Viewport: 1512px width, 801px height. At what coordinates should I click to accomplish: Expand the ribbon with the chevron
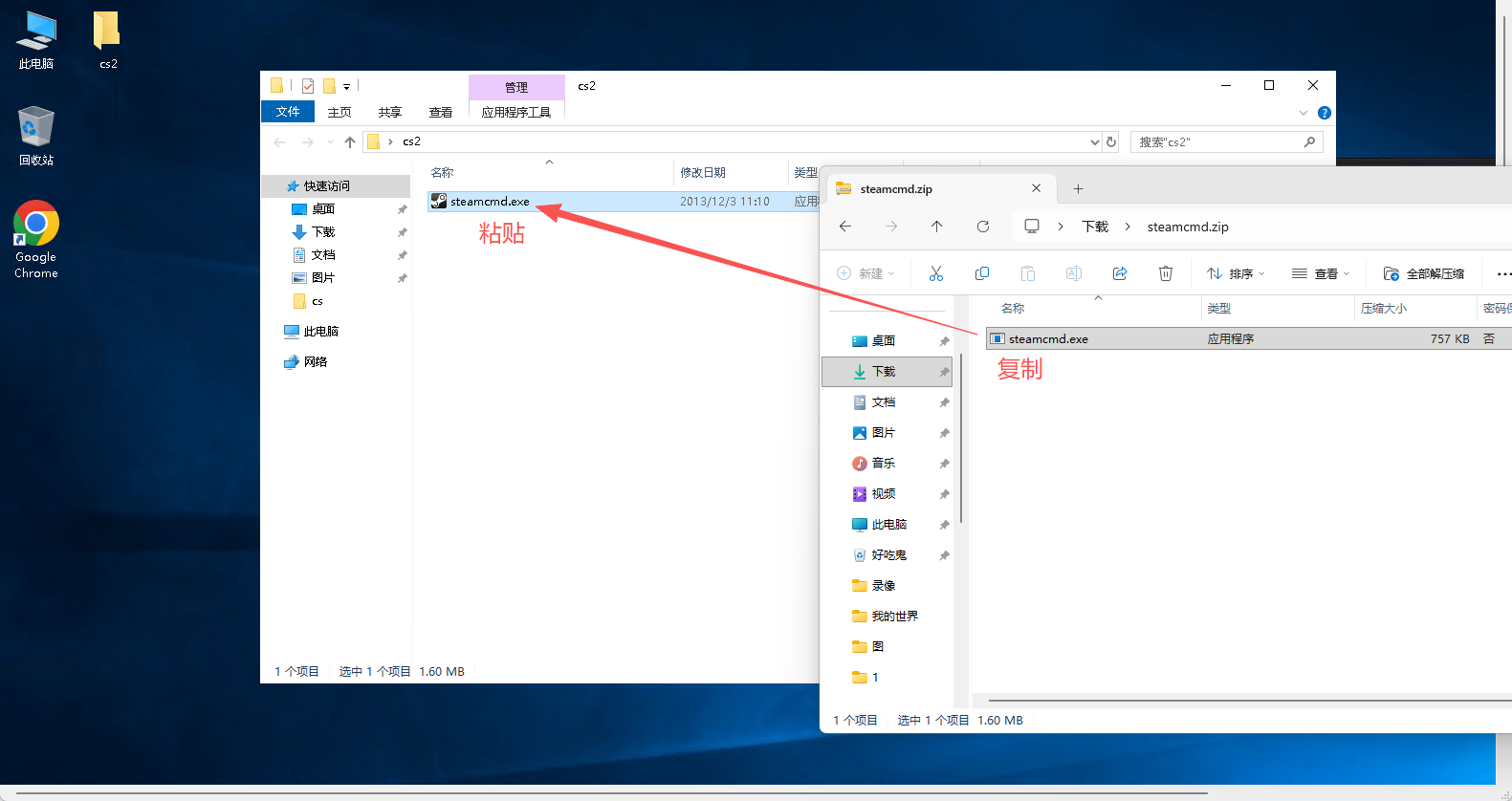coord(1303,113)
